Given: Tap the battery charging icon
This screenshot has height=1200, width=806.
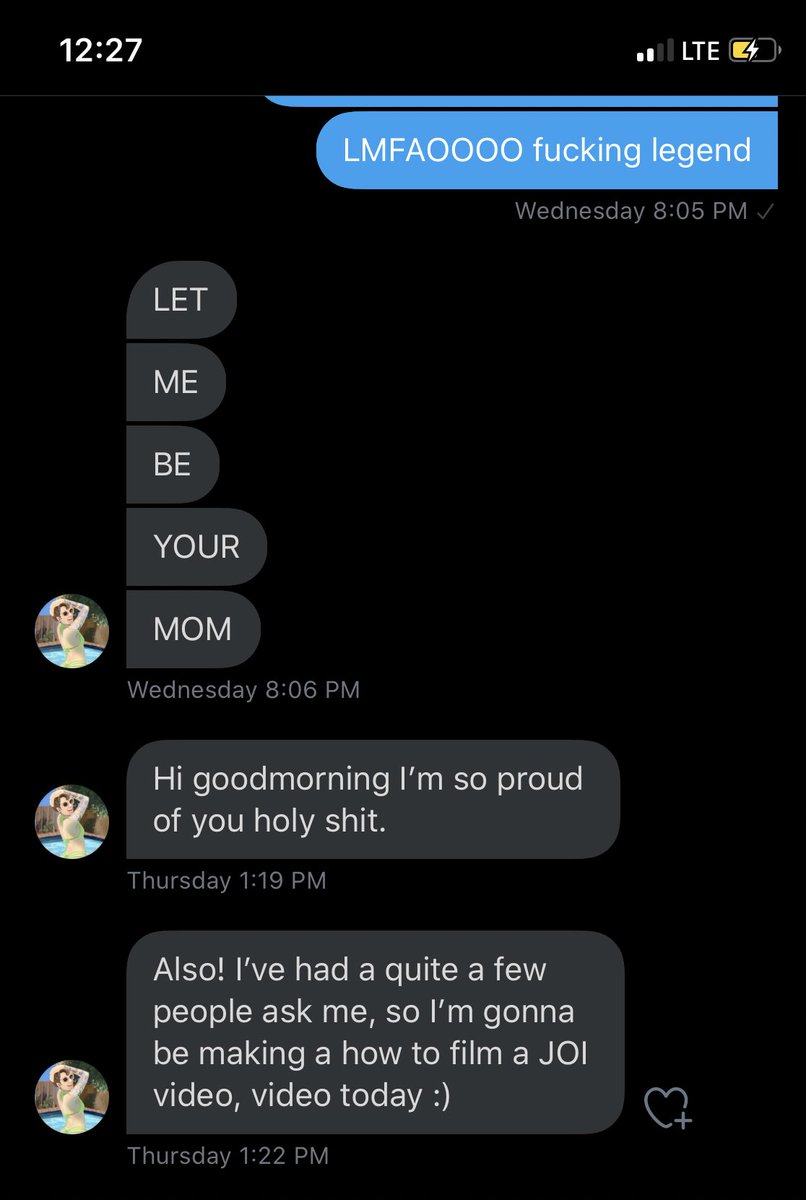Looking at the screenshot, I should pyautogui.click(x=753, y=51).
